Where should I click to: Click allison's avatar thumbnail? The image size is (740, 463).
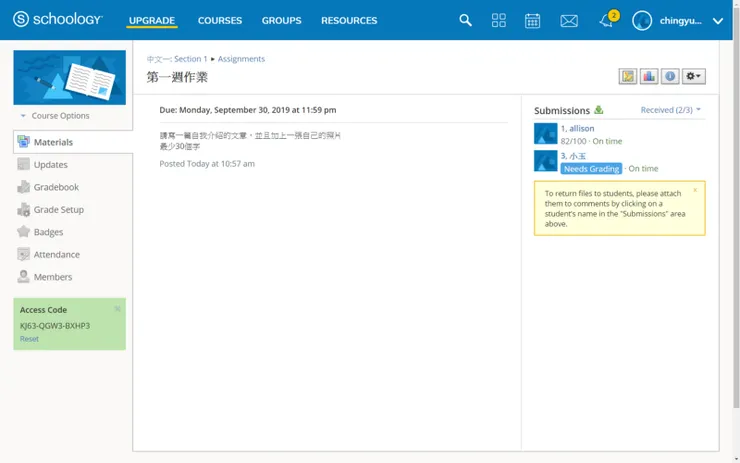(546, 134)
